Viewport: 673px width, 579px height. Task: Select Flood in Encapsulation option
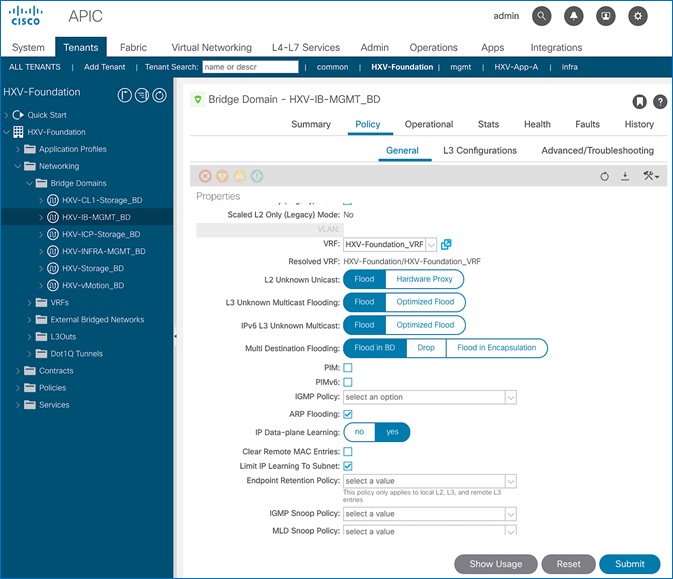tap(497, 348)
